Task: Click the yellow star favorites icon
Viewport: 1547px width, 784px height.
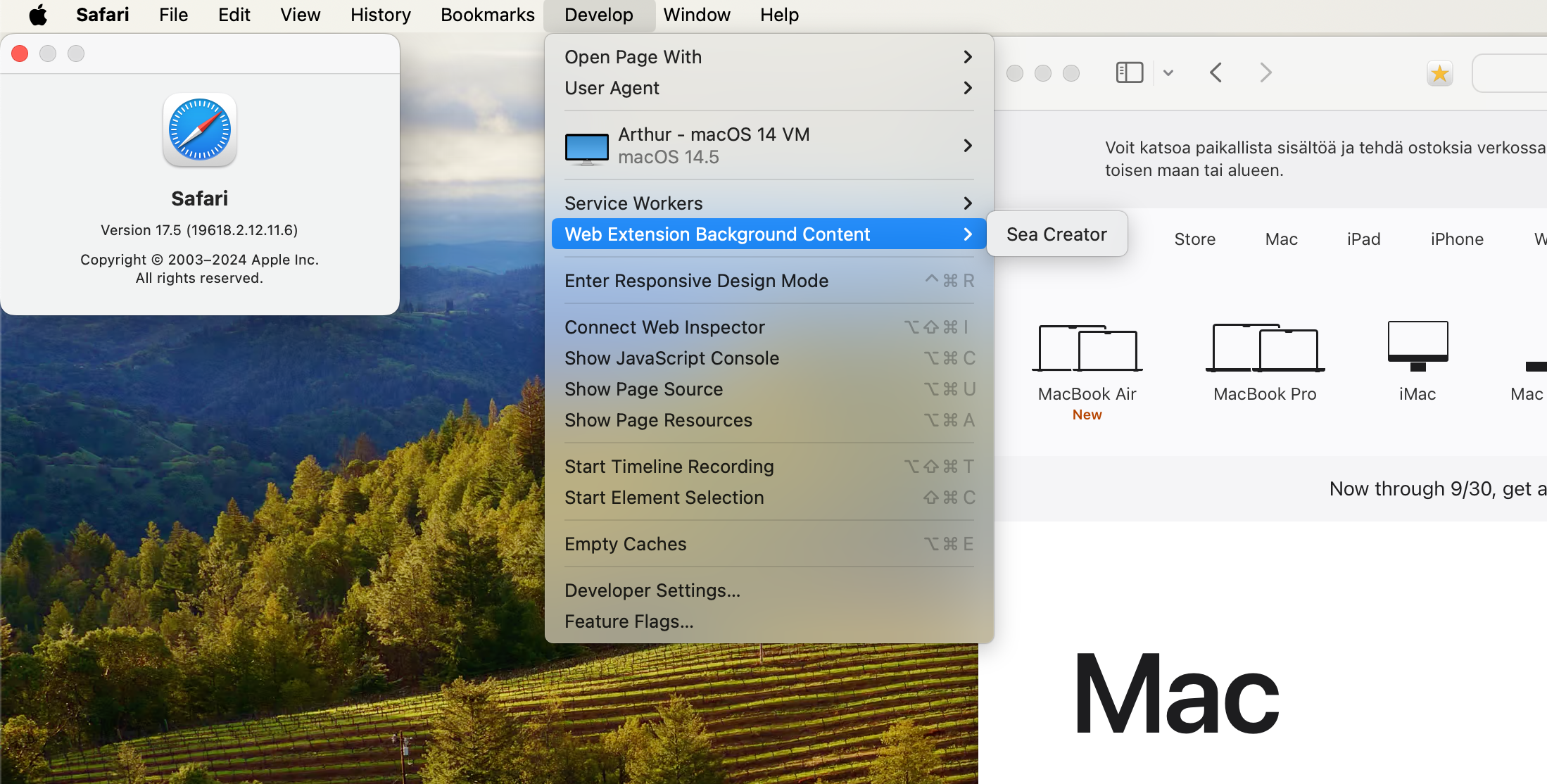Action: click(1439, 73)
